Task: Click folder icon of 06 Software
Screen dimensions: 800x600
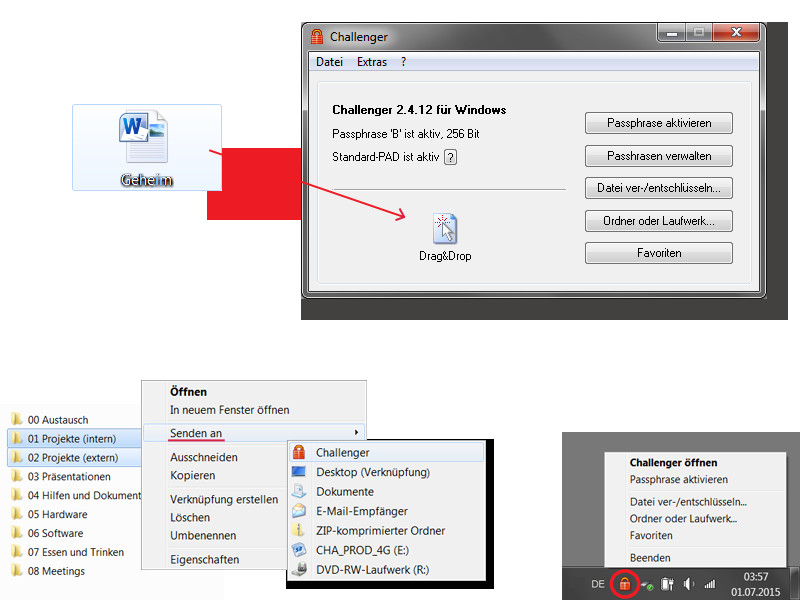Action: 17,533
